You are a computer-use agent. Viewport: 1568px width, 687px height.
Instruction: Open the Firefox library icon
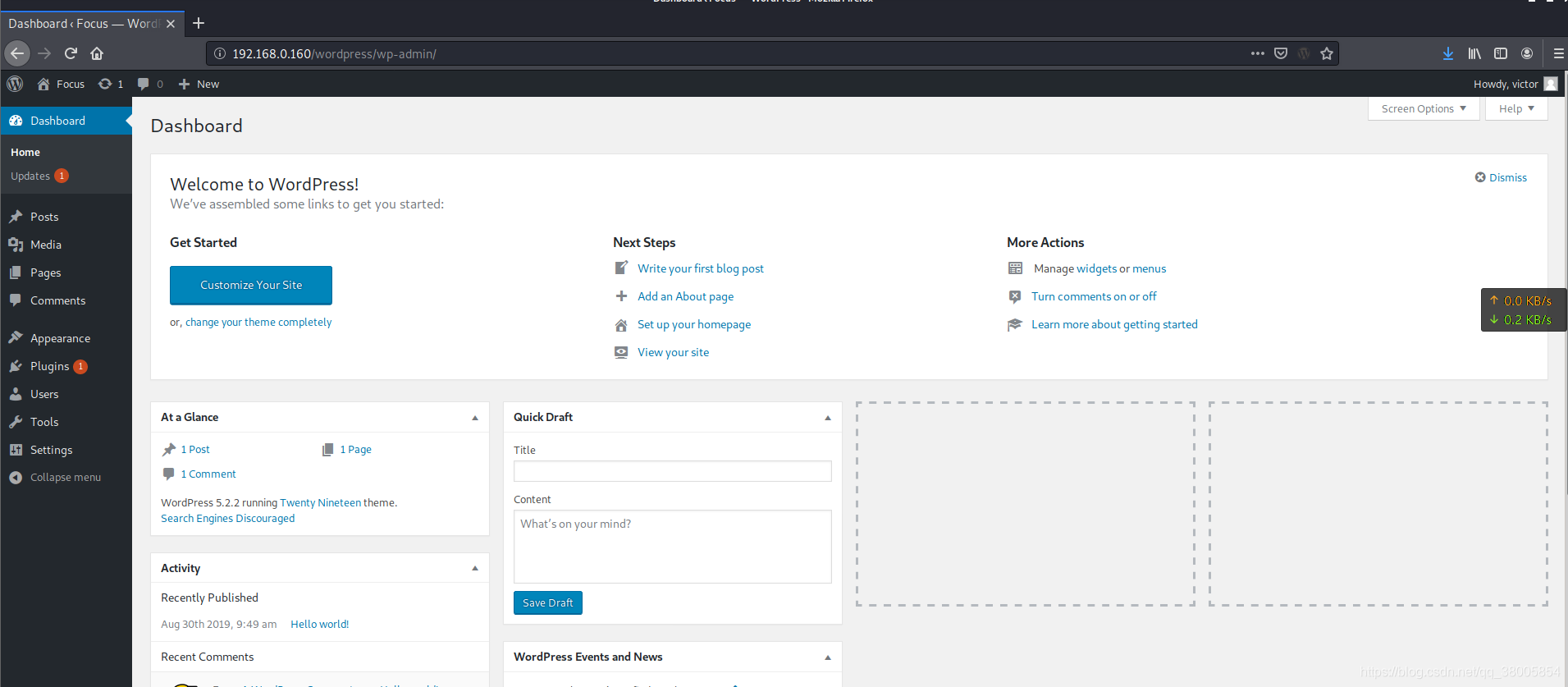1474,53
